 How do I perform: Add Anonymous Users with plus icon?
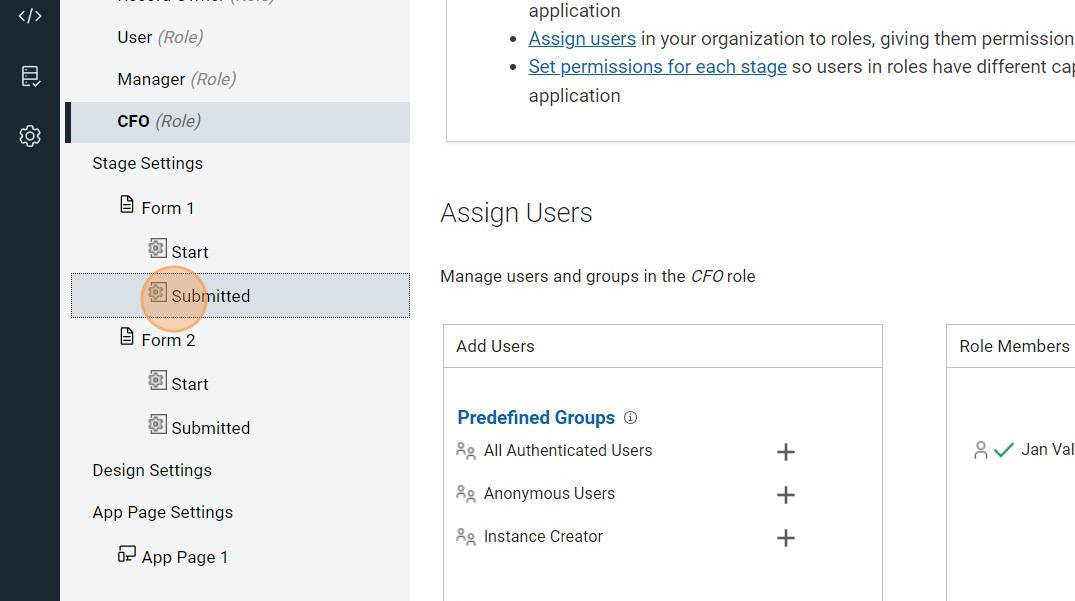tap(786, 495)
